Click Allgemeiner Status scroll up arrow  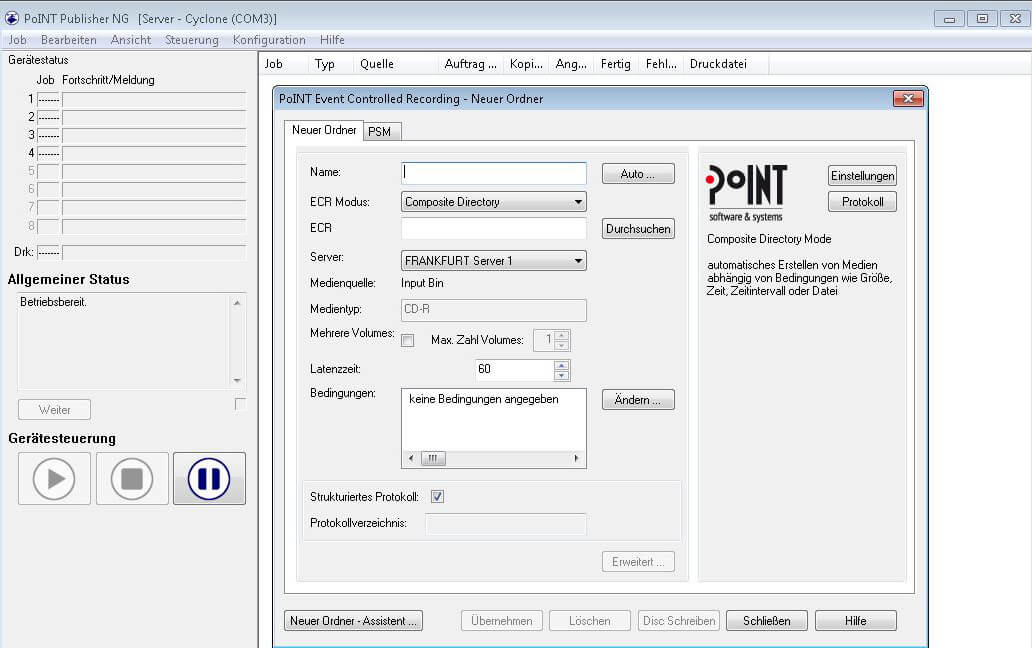point(237,303)
